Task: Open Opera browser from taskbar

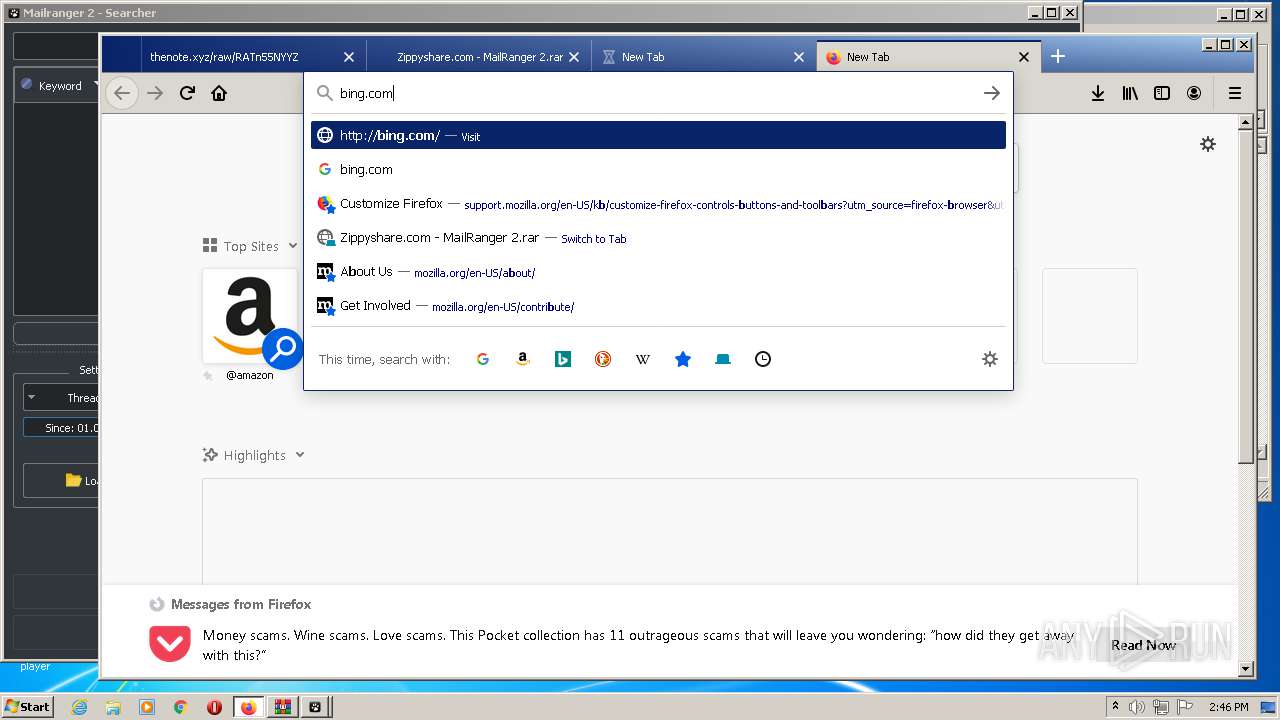Action: [x=214, y=707]
